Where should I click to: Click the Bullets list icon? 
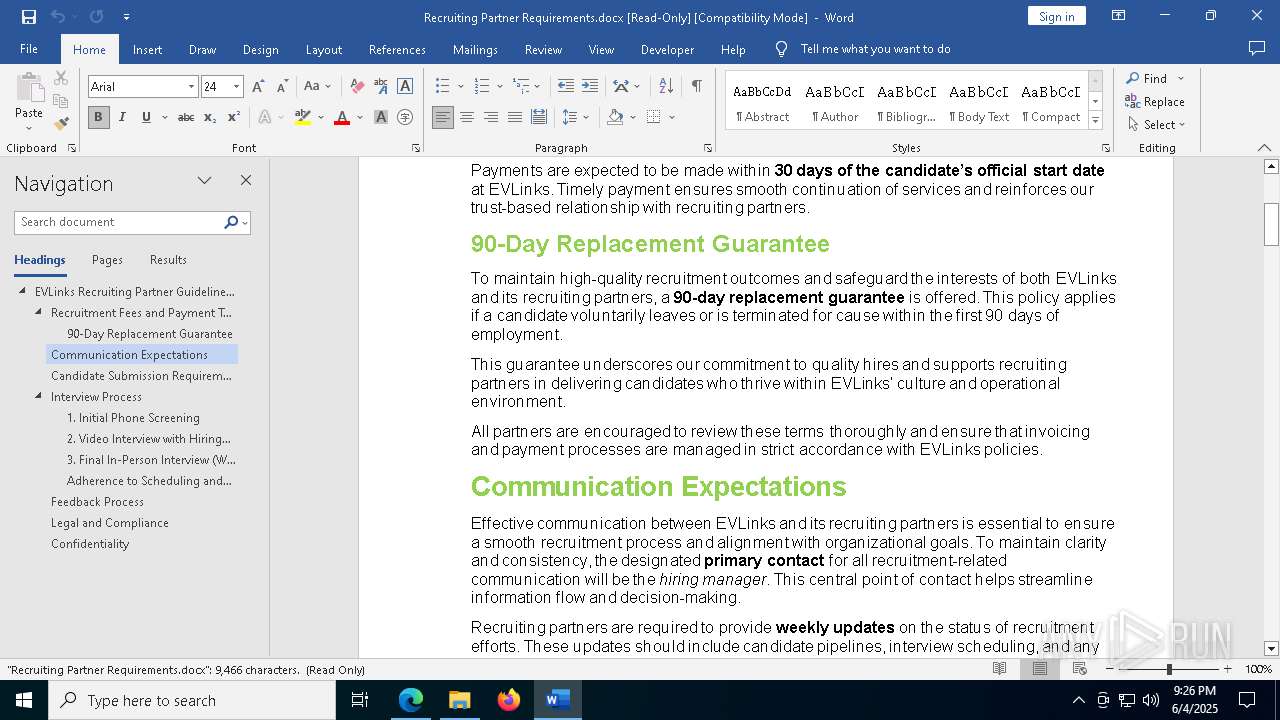coord(442,87)
